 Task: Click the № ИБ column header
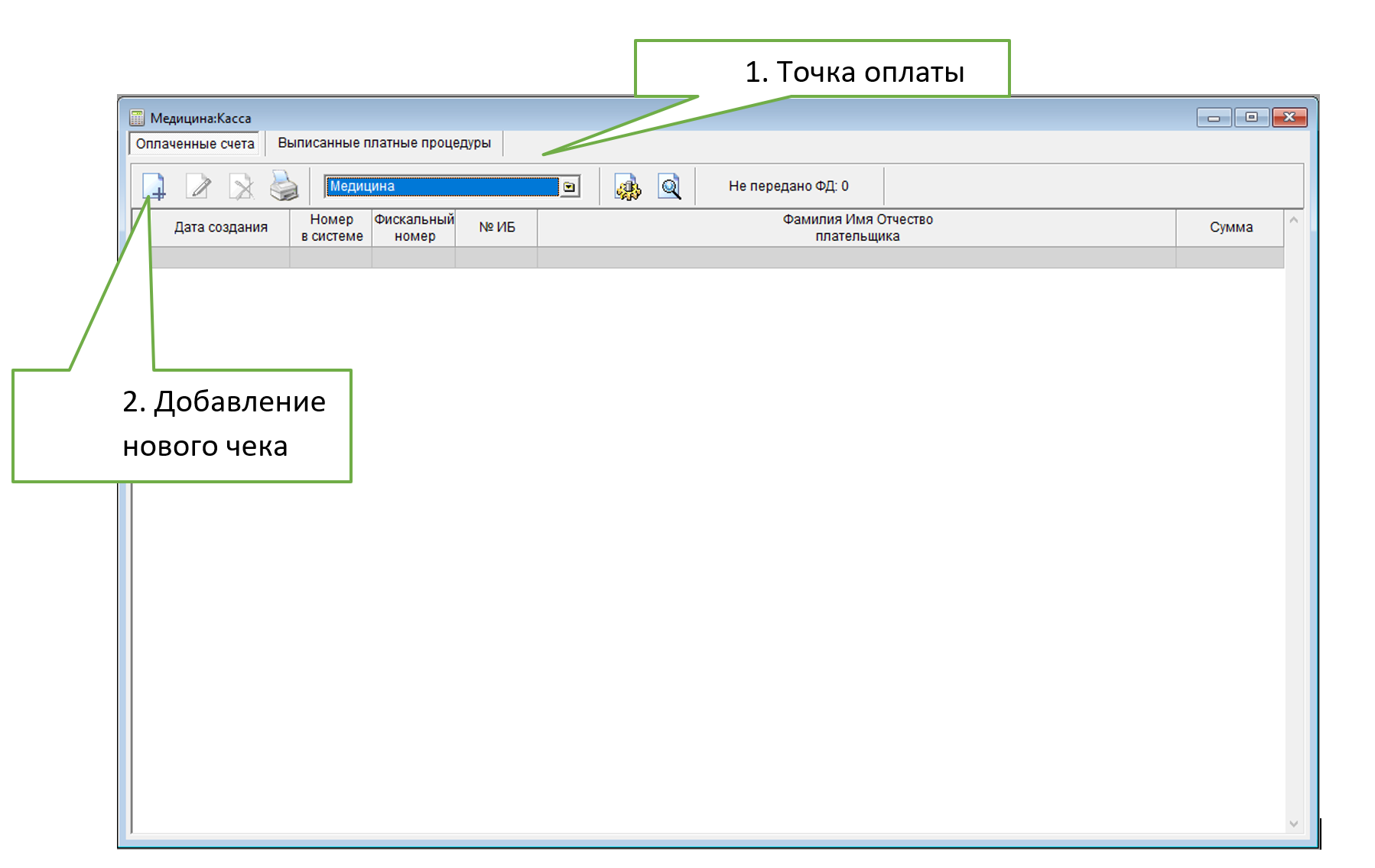click(x=496, y=228)
